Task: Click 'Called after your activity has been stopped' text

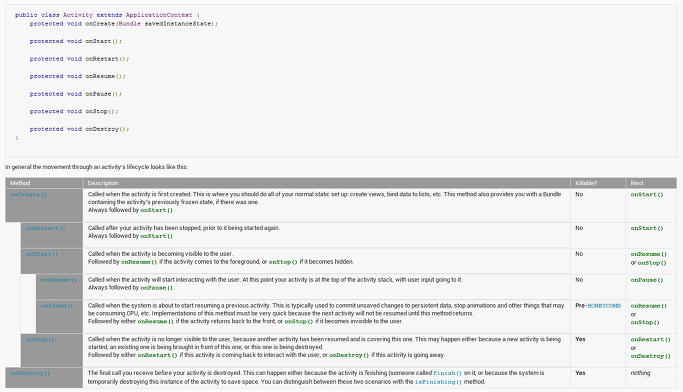Action: [184, 228]
